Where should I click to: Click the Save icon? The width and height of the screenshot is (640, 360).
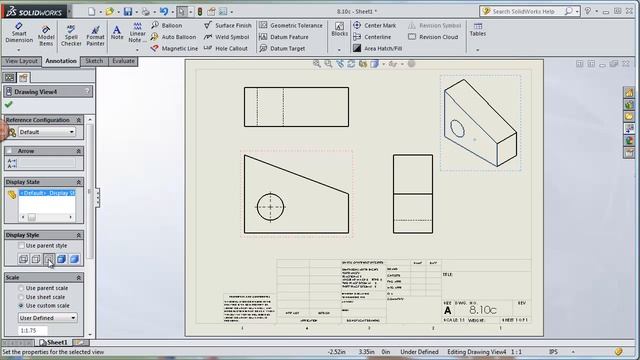(x=128, y=11)
